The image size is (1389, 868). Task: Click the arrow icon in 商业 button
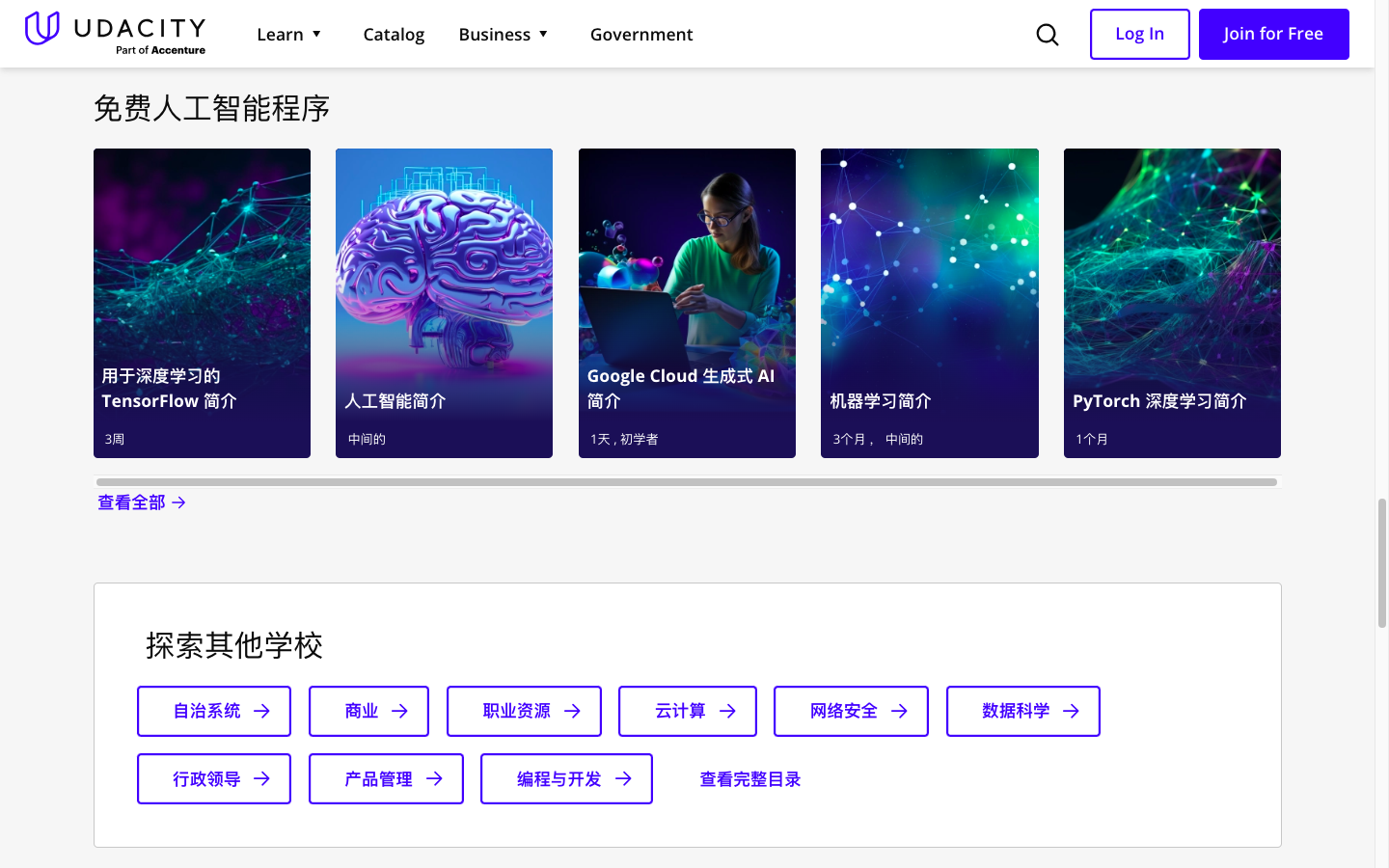[399, 711]
